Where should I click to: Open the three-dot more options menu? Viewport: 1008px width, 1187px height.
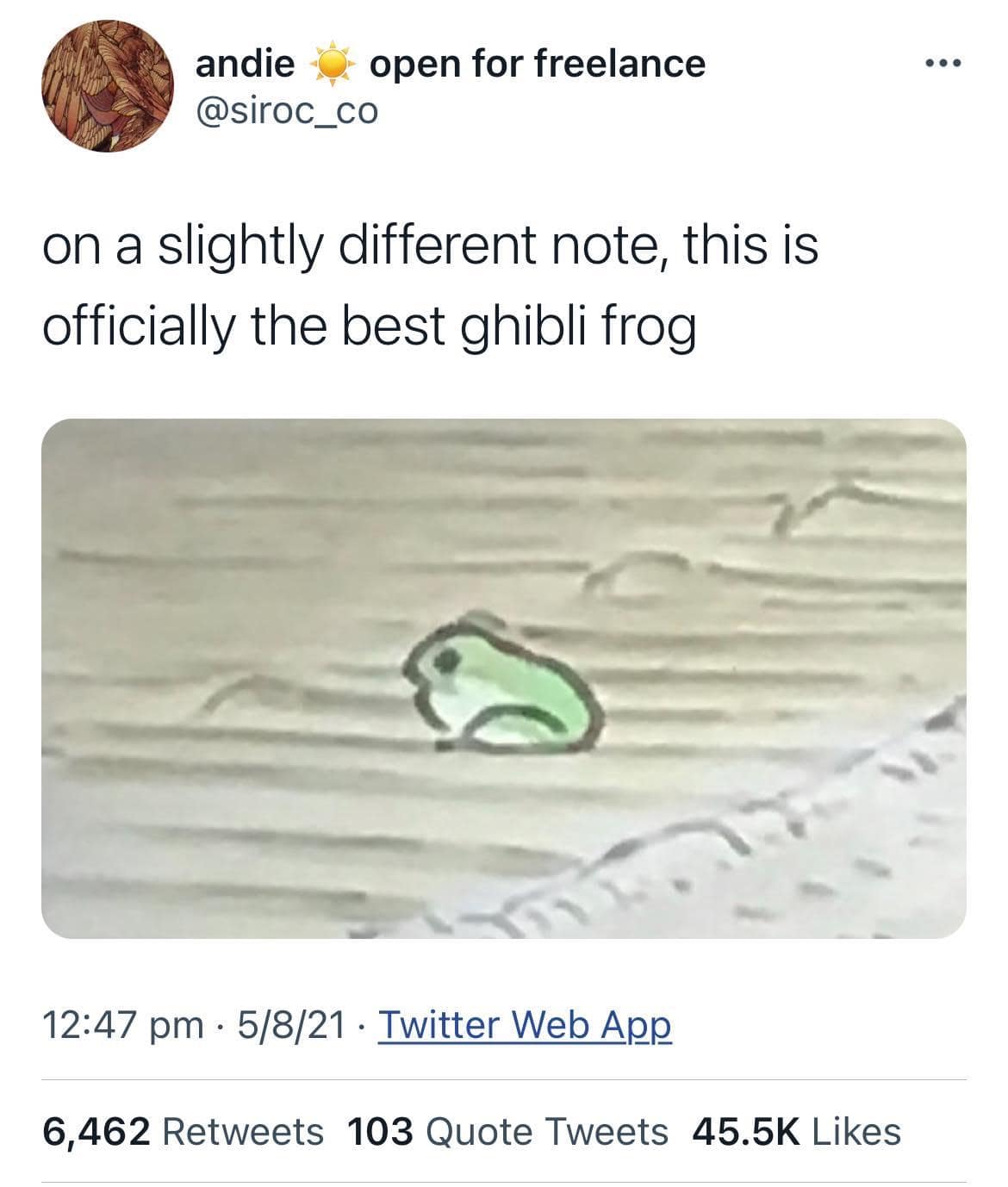pyautogui.click(x=941, y=64)
